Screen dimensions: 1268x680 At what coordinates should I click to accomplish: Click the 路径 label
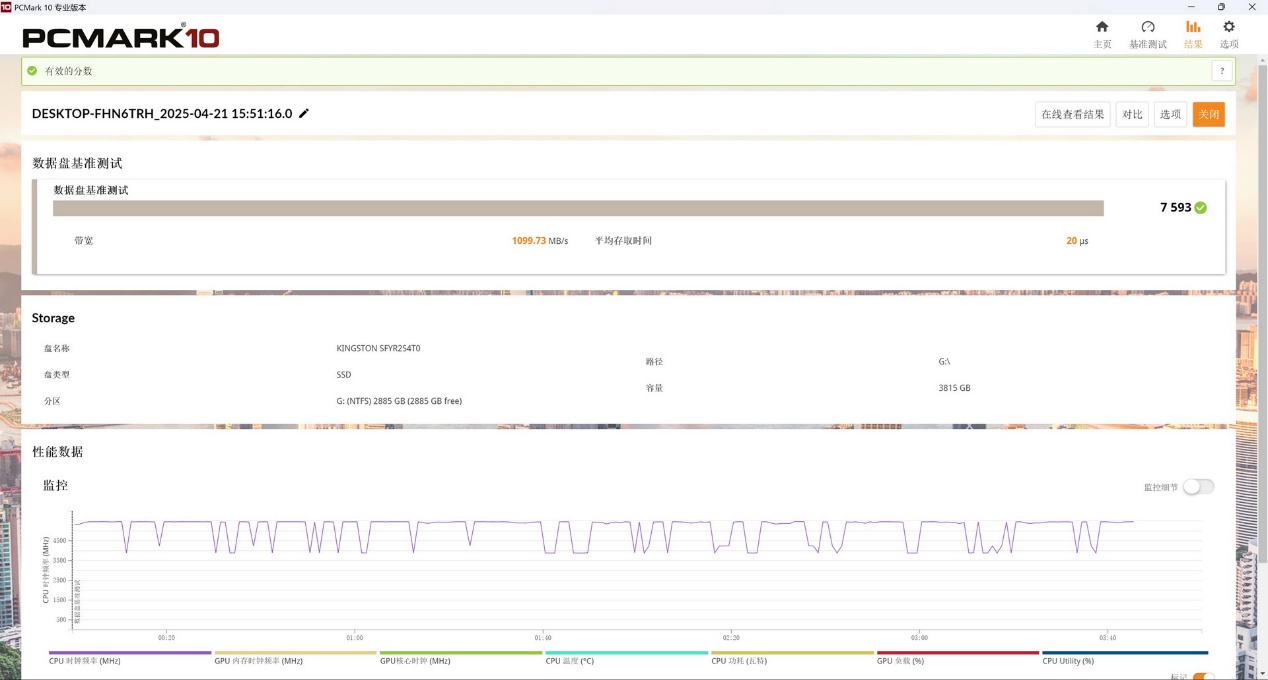coord(655,362)
